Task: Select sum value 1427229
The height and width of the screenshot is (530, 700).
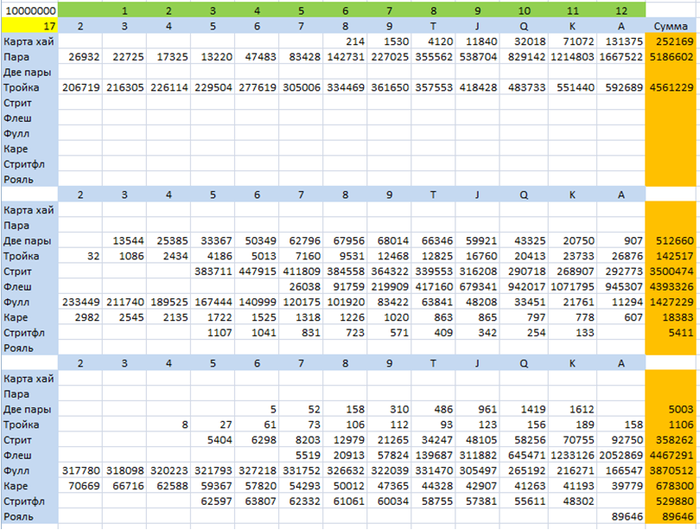Action: coord(671,302)
